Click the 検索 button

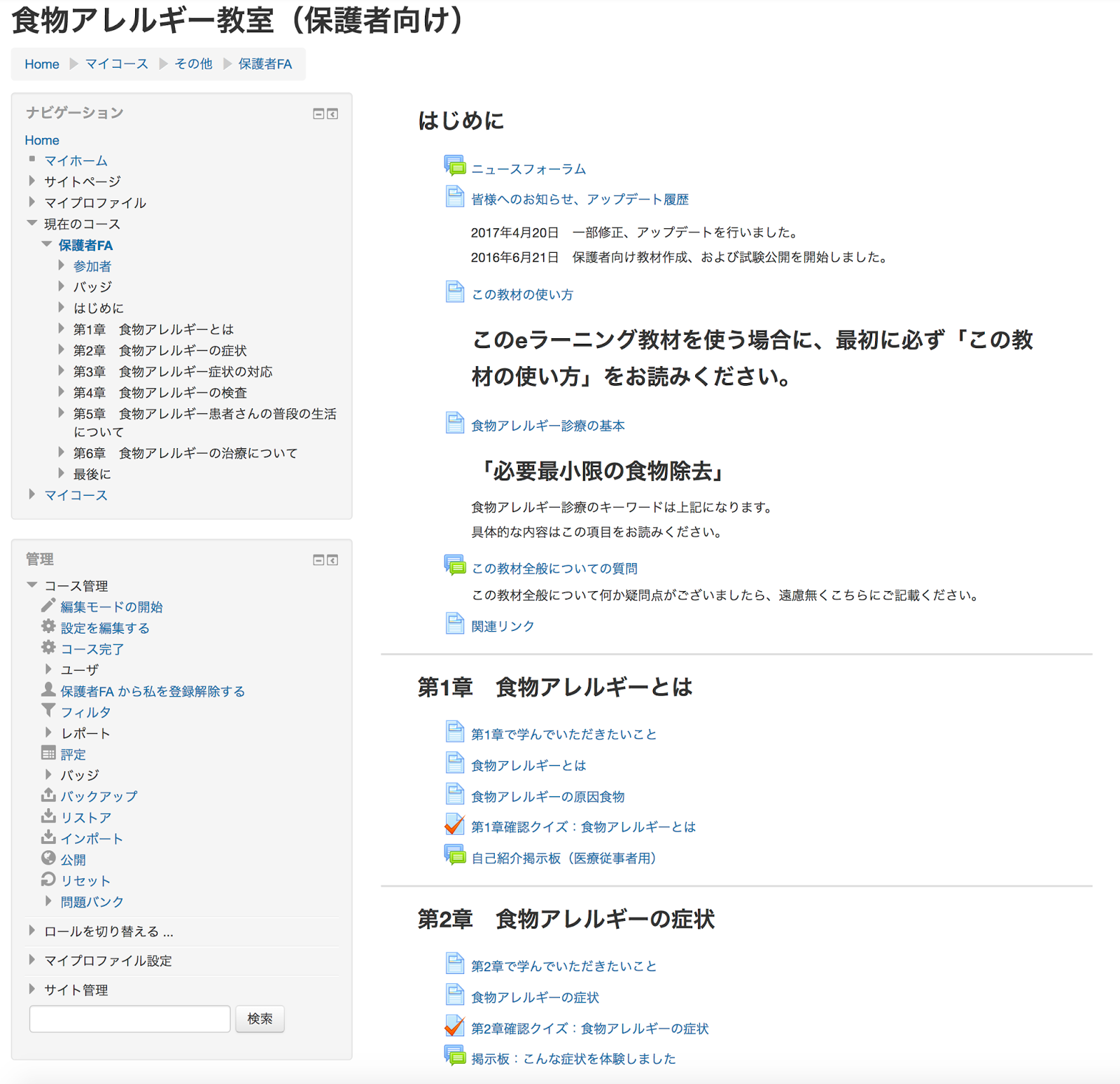pyautogui.click(x=260, y=1019)
